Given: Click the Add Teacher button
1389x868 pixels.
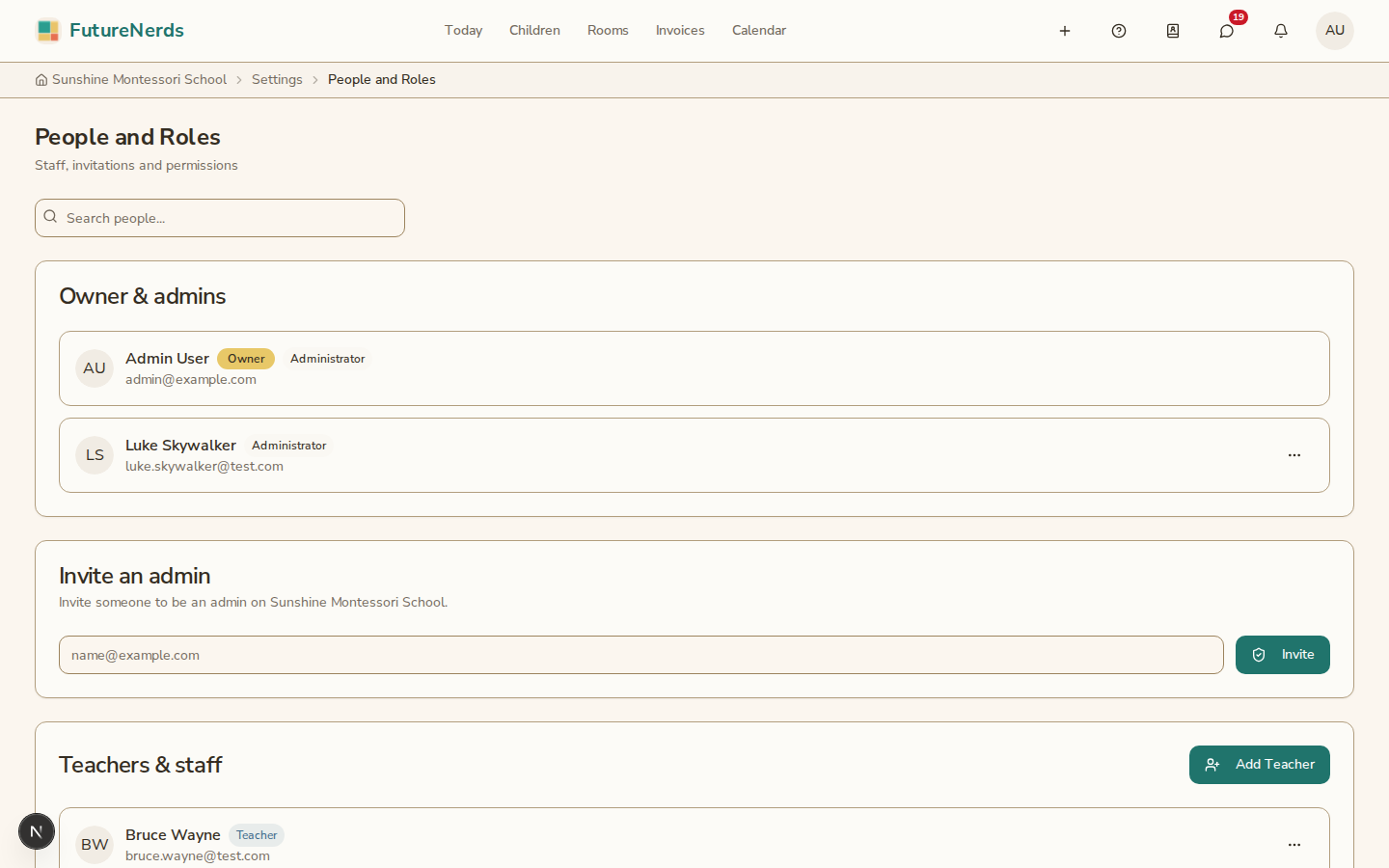Looking at the screenshot, I should tap(1260, 765).
